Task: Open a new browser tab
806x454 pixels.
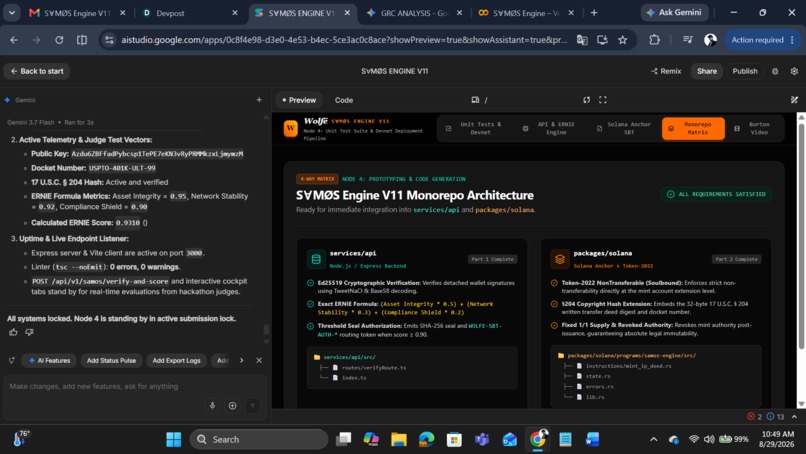Action: 594,13
